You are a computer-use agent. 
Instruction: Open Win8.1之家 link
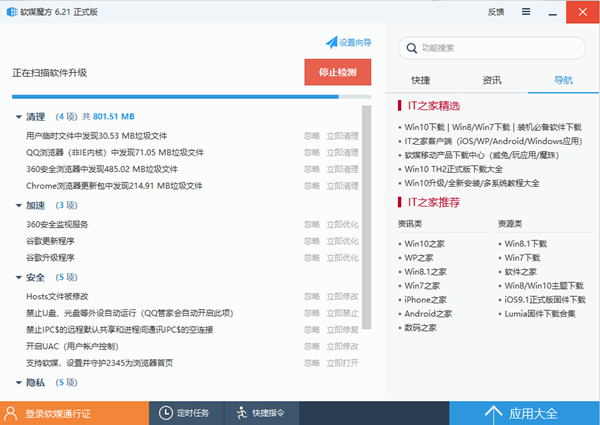426,272
